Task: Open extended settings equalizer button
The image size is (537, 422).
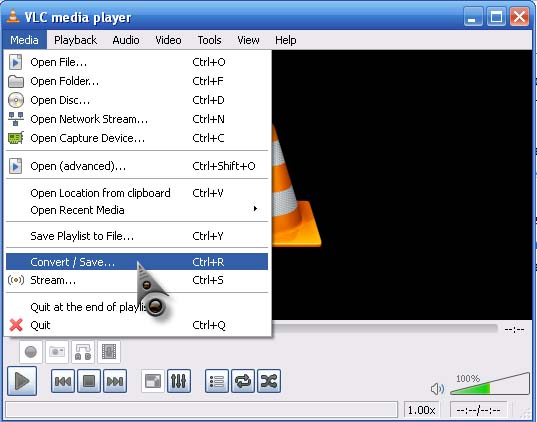Action: pos(179,381)
